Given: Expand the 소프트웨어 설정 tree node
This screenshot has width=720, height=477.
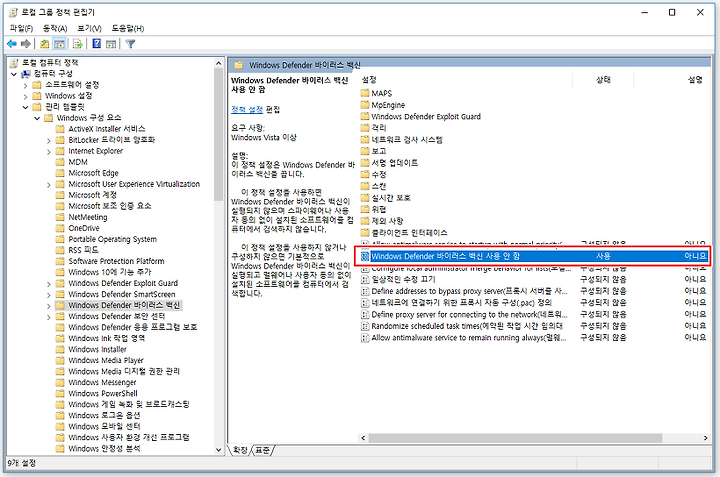Looking at the screenshot, I should click(25, 85).
